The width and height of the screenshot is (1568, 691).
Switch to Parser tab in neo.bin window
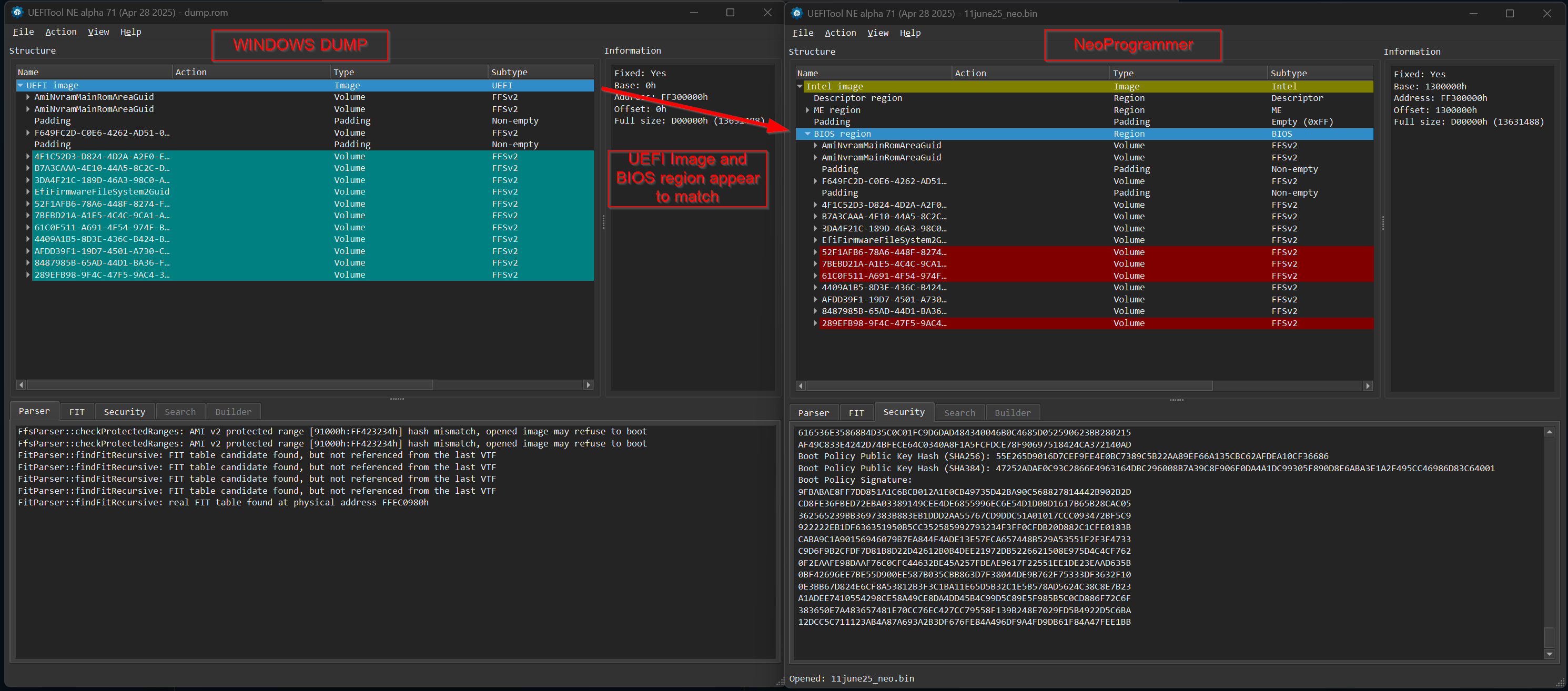(813, 413)
